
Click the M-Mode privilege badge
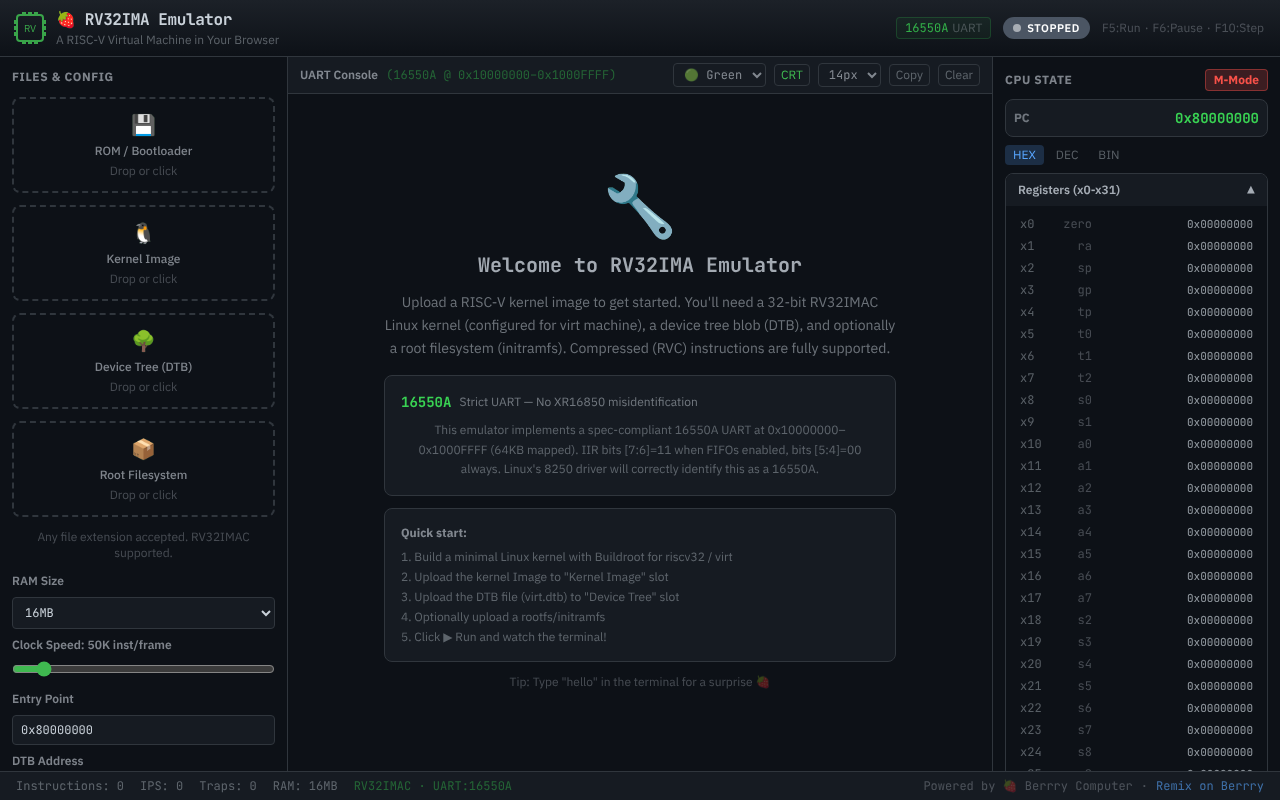coord(1236,80)
